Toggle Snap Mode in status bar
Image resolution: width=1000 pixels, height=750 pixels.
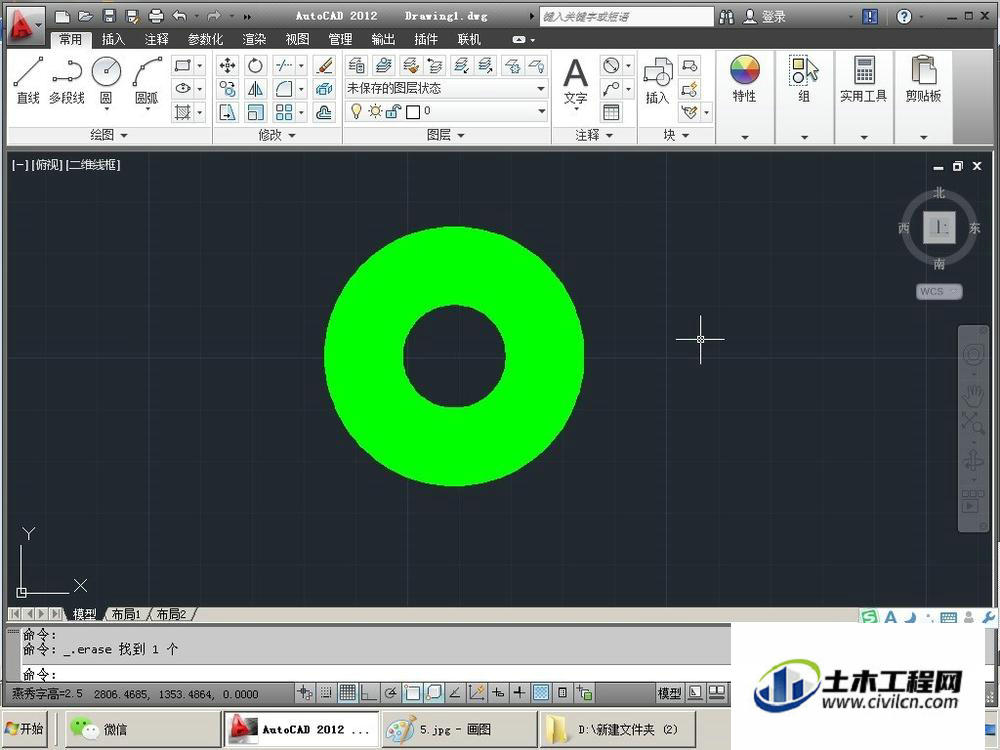pyautogui.click(x=326, y=693)
